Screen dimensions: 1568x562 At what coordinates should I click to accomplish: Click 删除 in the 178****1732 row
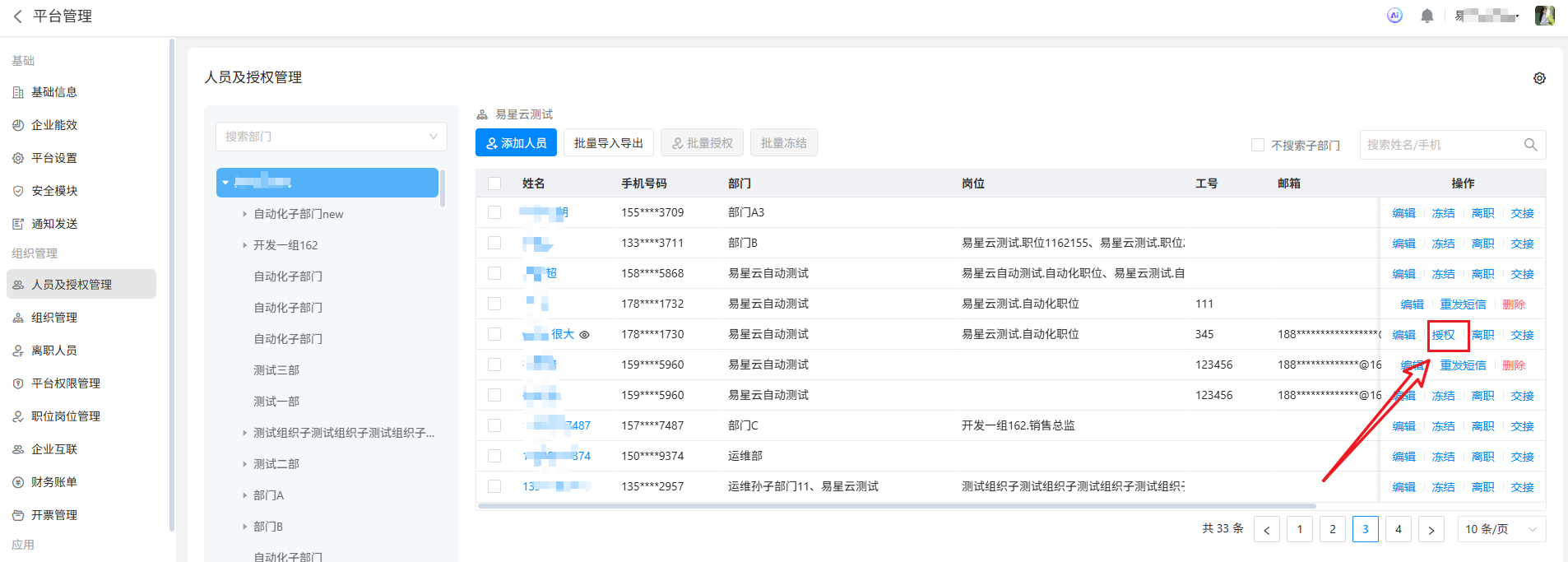click(x=1514, y=304)
